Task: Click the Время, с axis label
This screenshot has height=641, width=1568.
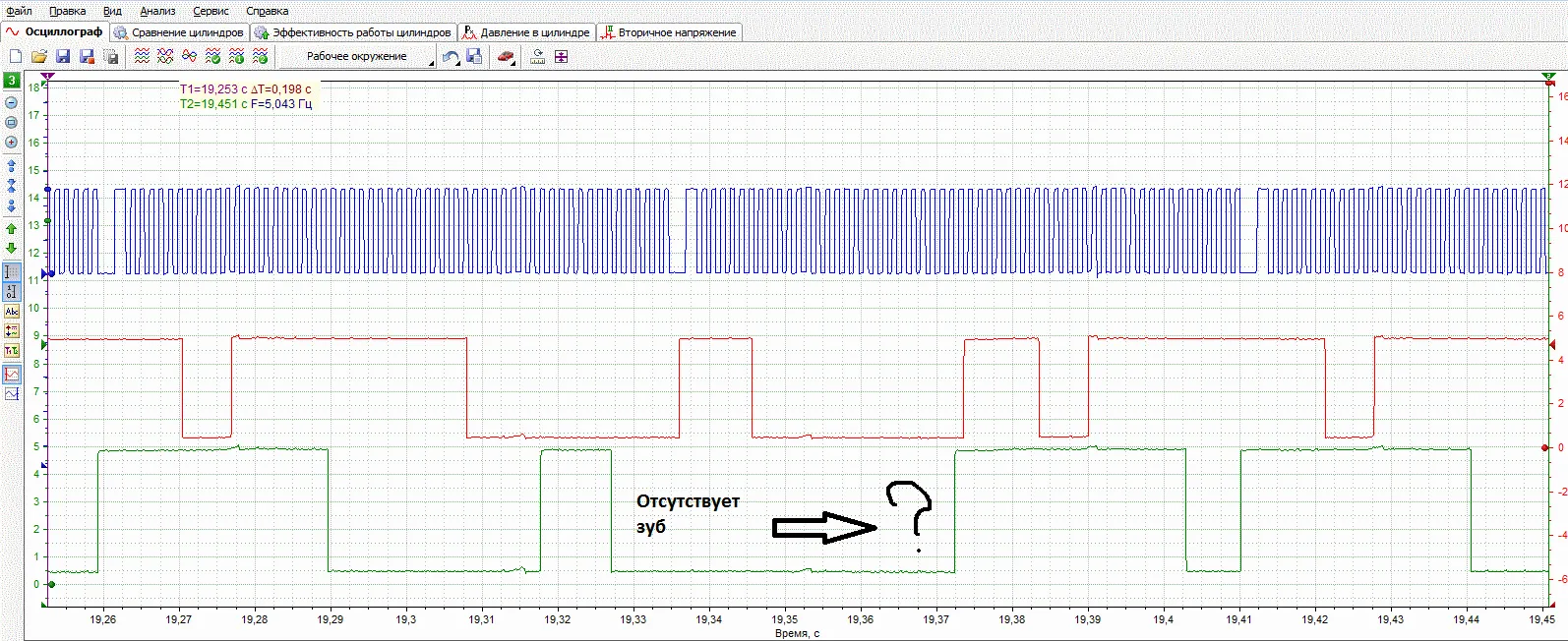Action: [797, 633]
